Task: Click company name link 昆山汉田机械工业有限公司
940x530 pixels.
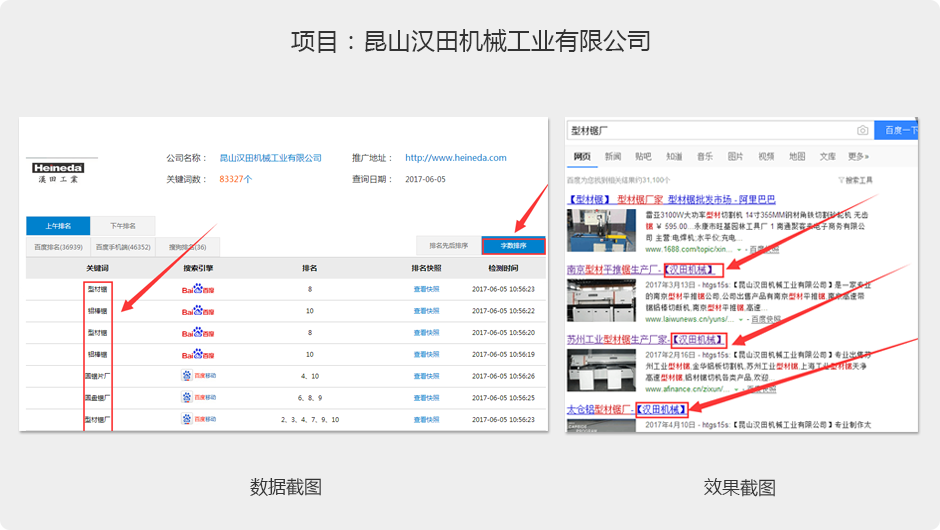Action: [270, 158]
